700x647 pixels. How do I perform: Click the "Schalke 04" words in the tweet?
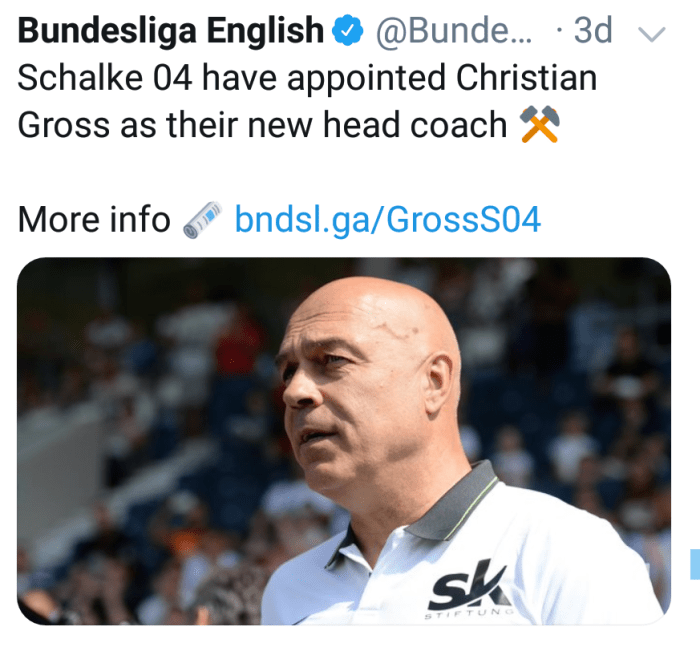tap(104, 78)
